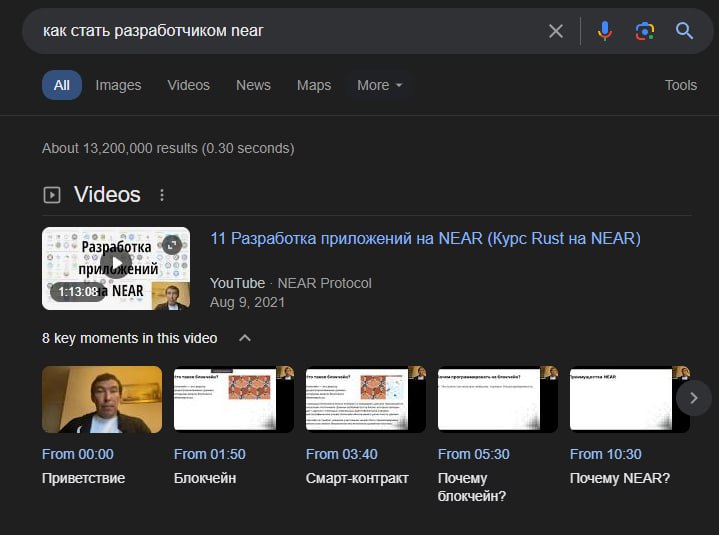Open Google Lens image search

[x=644, y=31]
